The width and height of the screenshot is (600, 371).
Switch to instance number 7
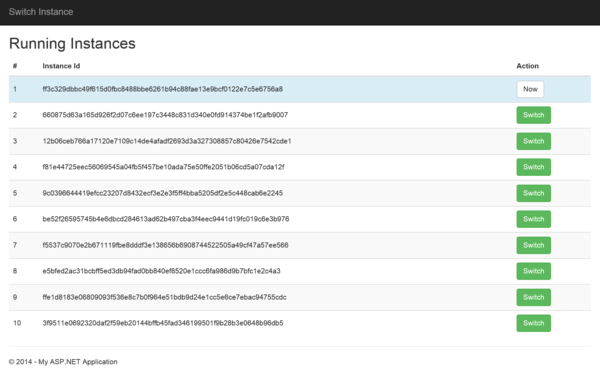pos(533,245)
